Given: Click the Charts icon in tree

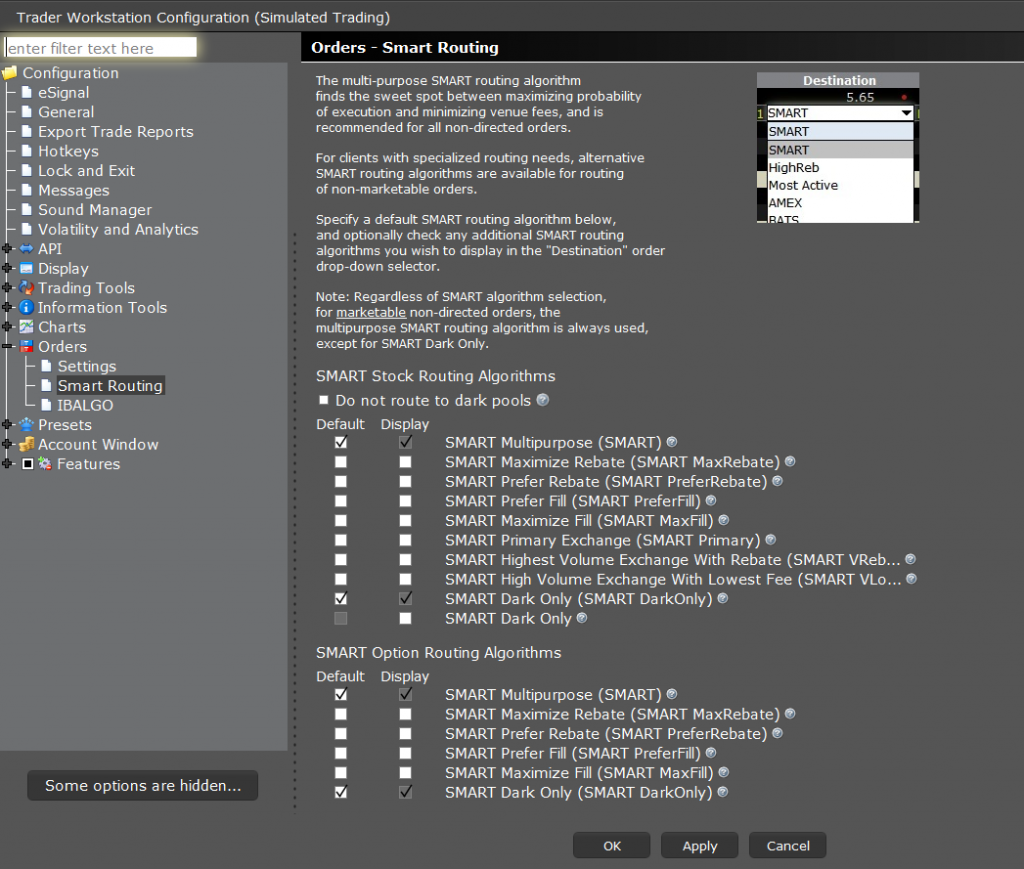Looking at the screenshot, I should click(x=26, y=327).
